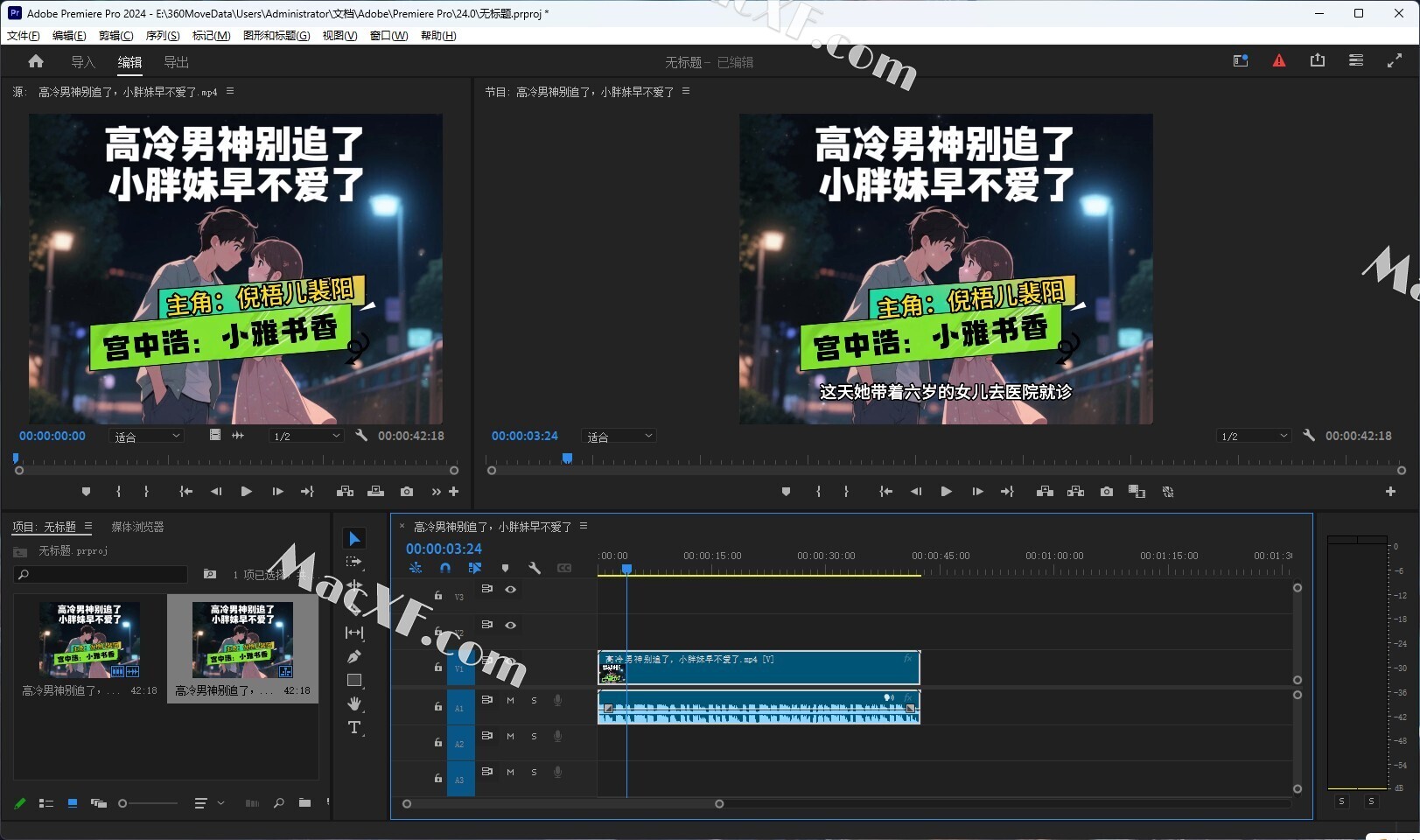This screenshot has height=840, width=1420.
Task: Maximize video output with fullscreen icon
Action: tap(1395, 61)
